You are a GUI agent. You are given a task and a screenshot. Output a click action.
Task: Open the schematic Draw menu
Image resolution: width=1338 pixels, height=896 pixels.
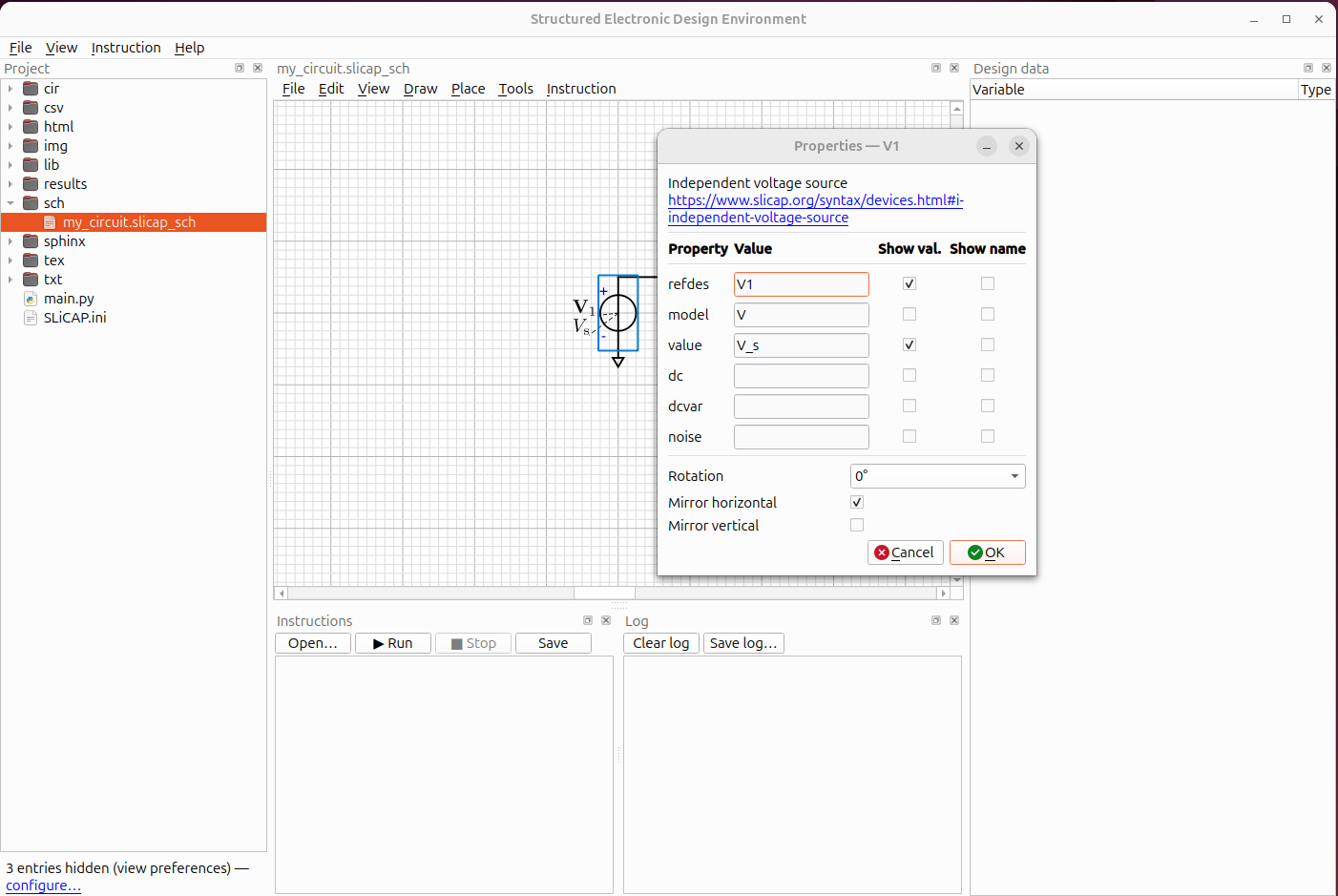pos(420,89)
